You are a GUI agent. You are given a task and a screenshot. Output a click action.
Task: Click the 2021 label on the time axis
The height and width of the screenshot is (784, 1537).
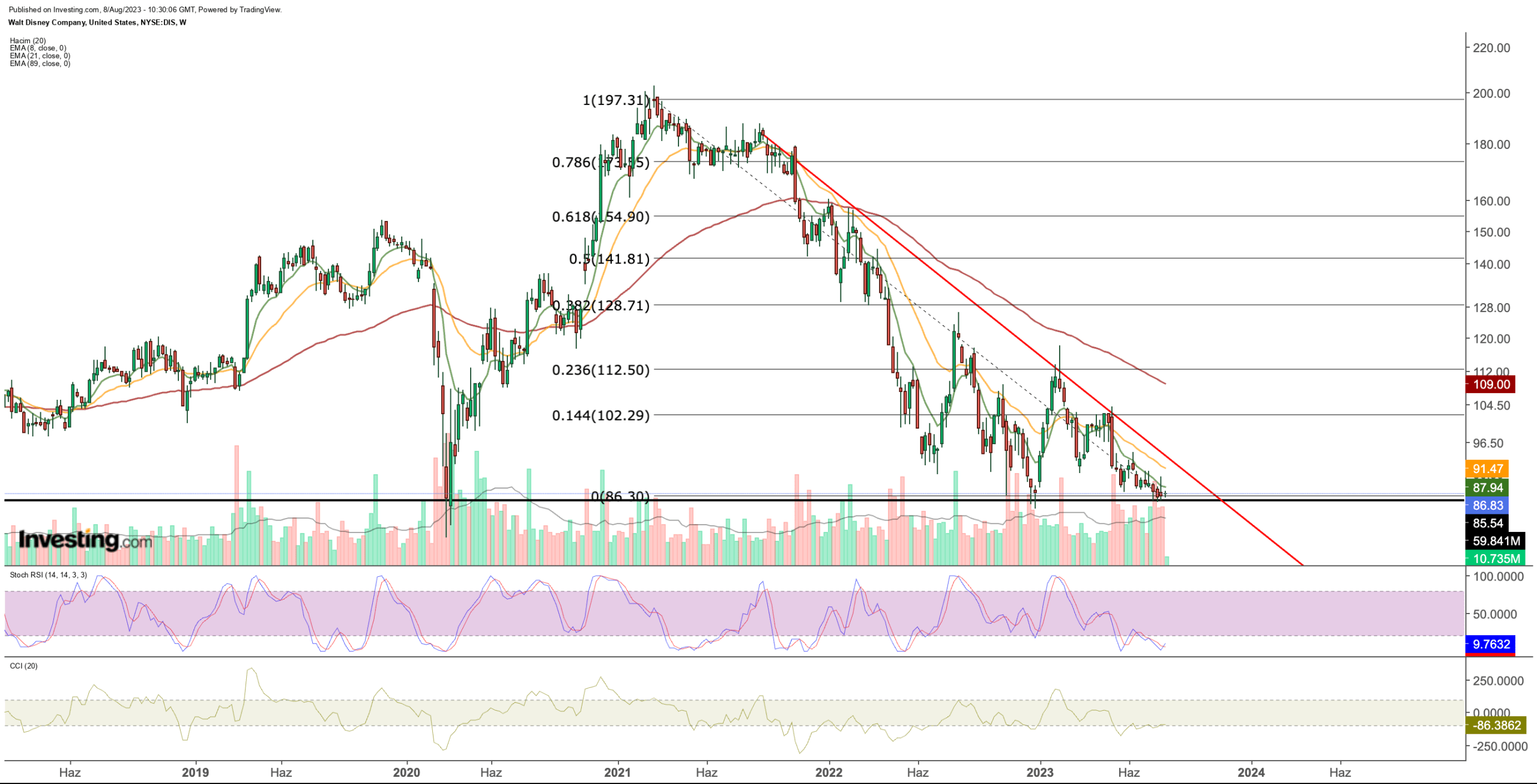(x=617, y=773)
